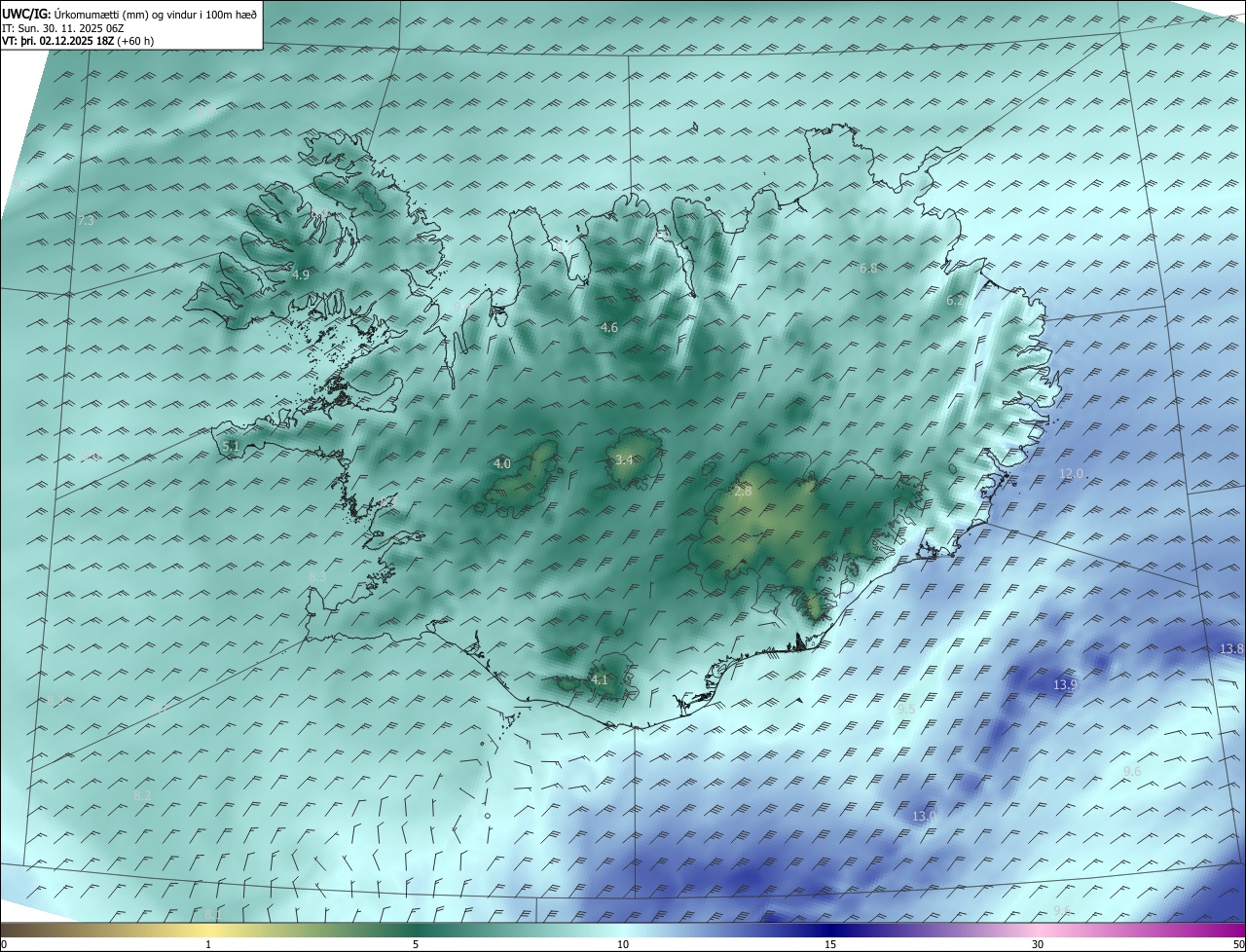This screenshot has width=1246, height=952.
Task: Click the yellow segment of the legend color bar
Action: (x=208, y=931)
